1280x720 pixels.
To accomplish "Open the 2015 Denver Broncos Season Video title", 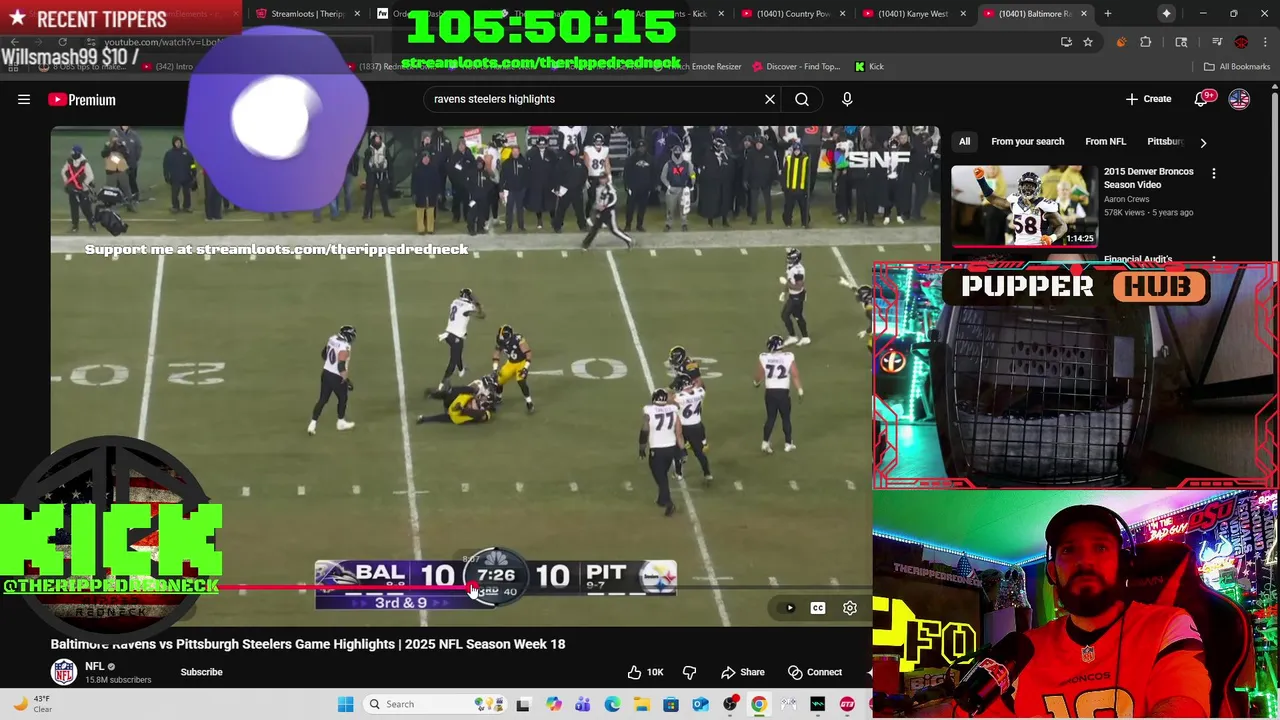I will 1149,178.
